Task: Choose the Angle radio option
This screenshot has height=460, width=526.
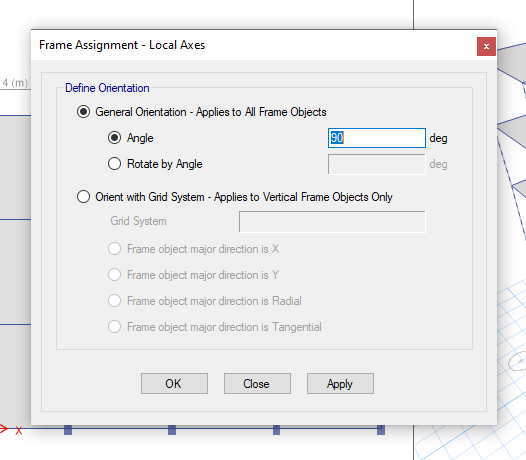Action: [x=114, y=138]
